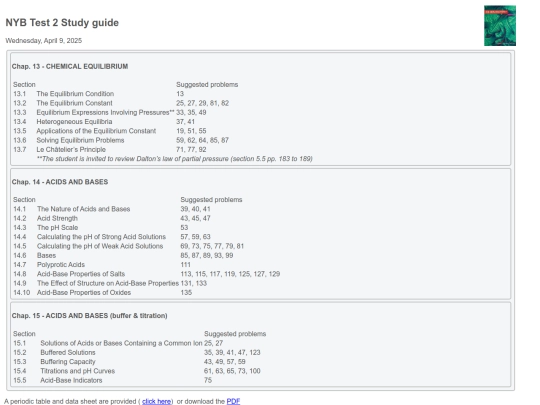The width and height of the screenshot is (540, 405).
Task: Select the Chap. 13 Chemical Equilibrium heading
Action: point(70,66)
